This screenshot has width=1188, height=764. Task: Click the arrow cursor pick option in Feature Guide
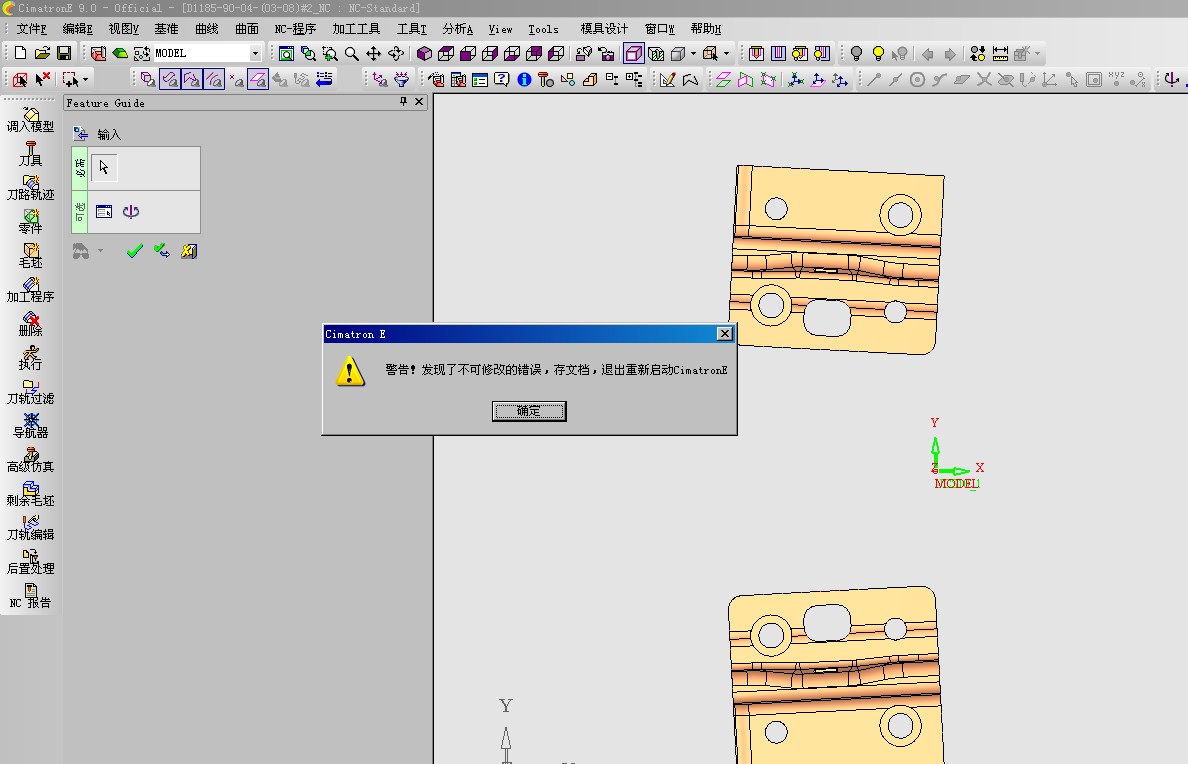click(x=104, y=168)
